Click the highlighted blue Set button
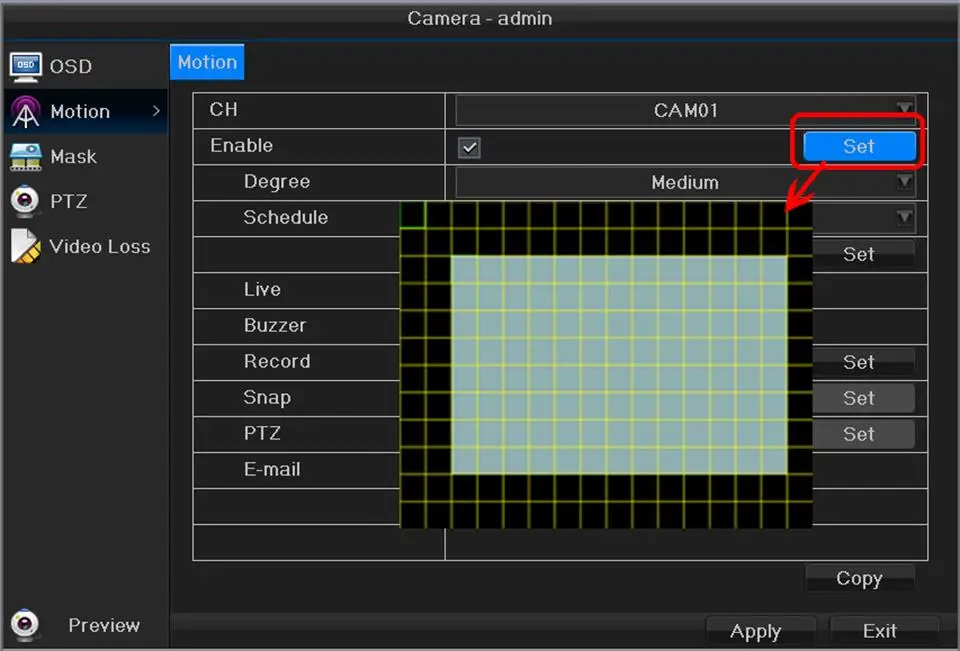This screenshot has height=651, width=960. [x=860, y=146]
